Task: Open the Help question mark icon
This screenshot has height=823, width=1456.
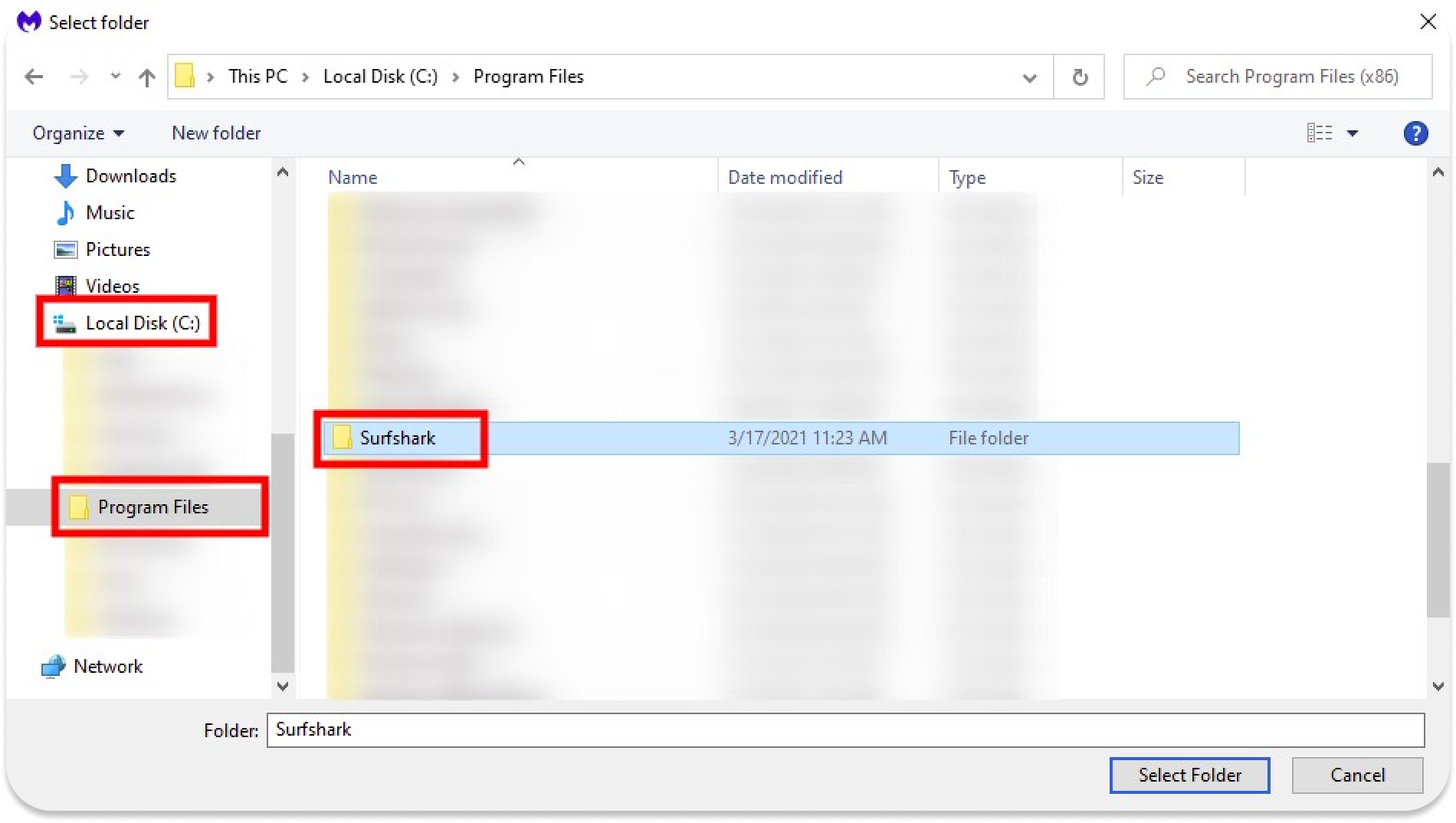Action: (1415, 133)
